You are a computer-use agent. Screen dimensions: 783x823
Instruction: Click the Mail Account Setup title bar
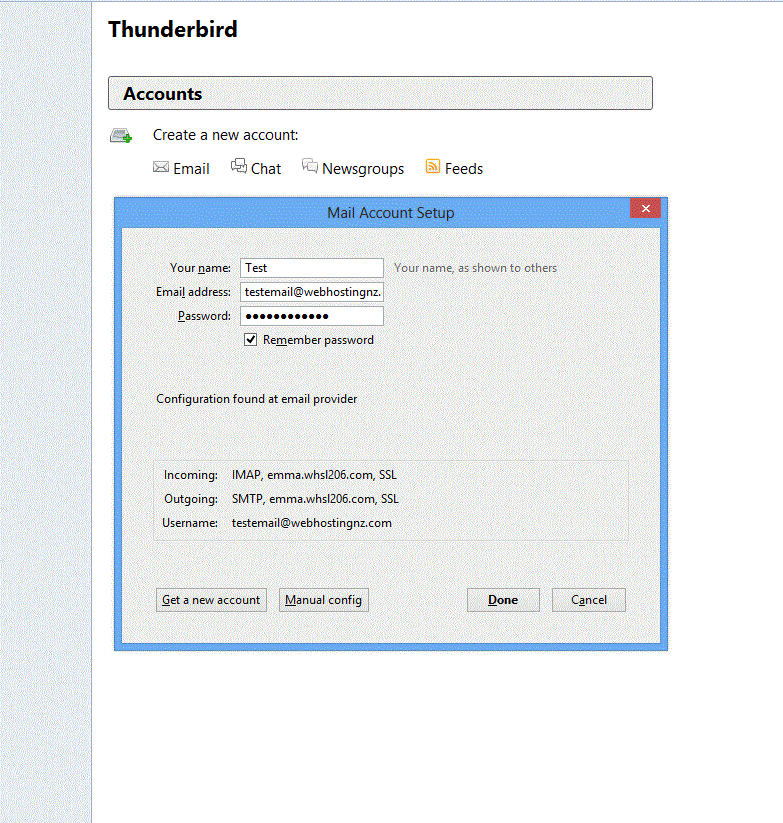(x=390, y=212)
